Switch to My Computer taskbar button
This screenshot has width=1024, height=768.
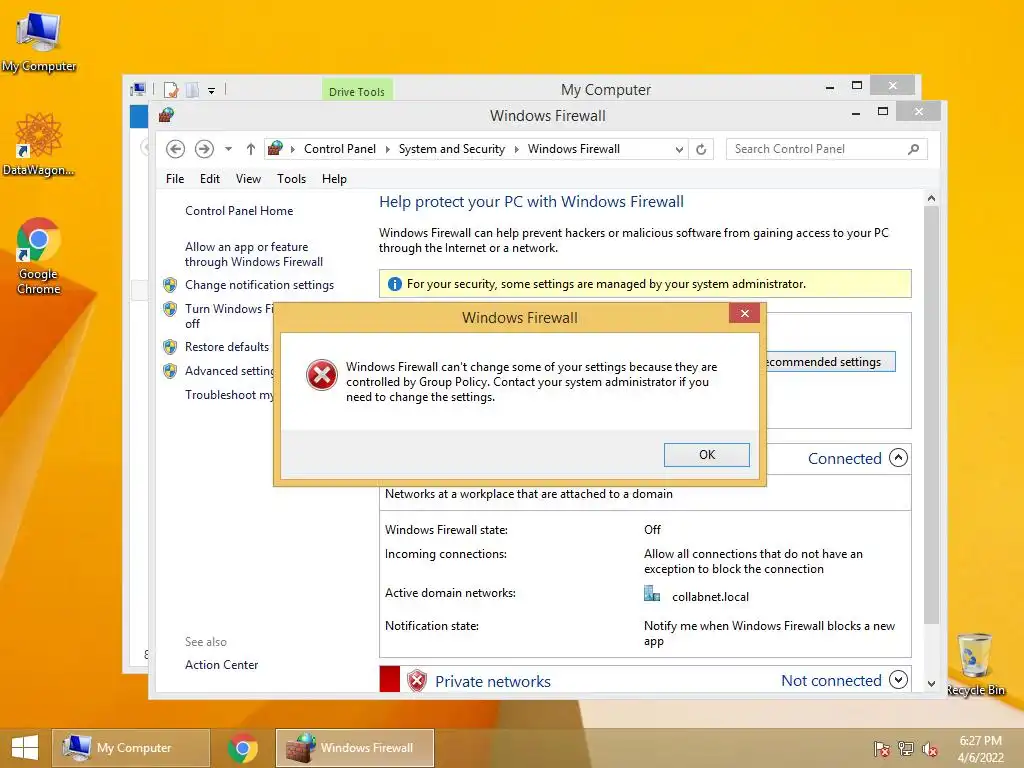click(131, 748)
